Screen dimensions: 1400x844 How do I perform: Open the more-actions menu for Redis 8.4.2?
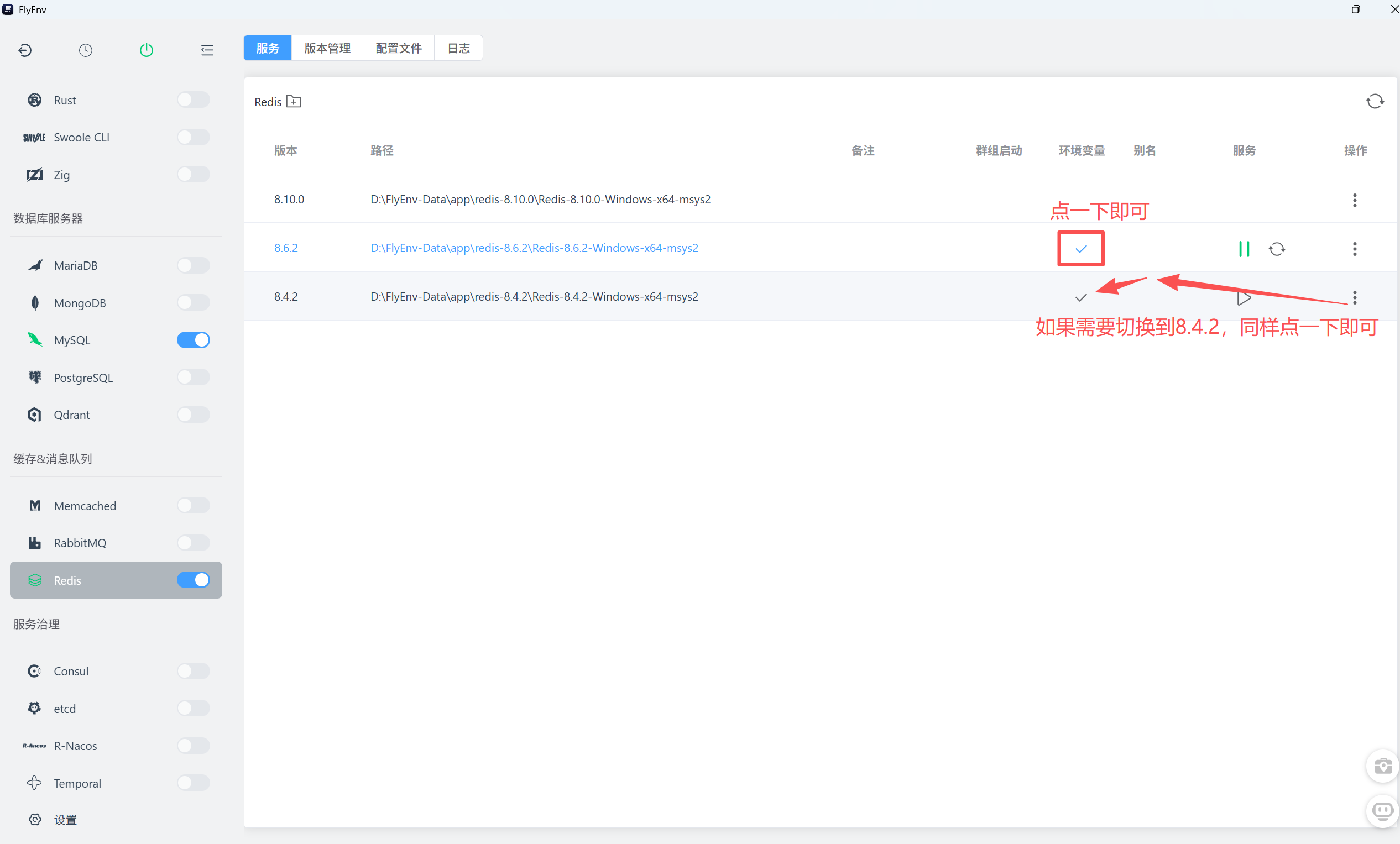(1355, 297)
